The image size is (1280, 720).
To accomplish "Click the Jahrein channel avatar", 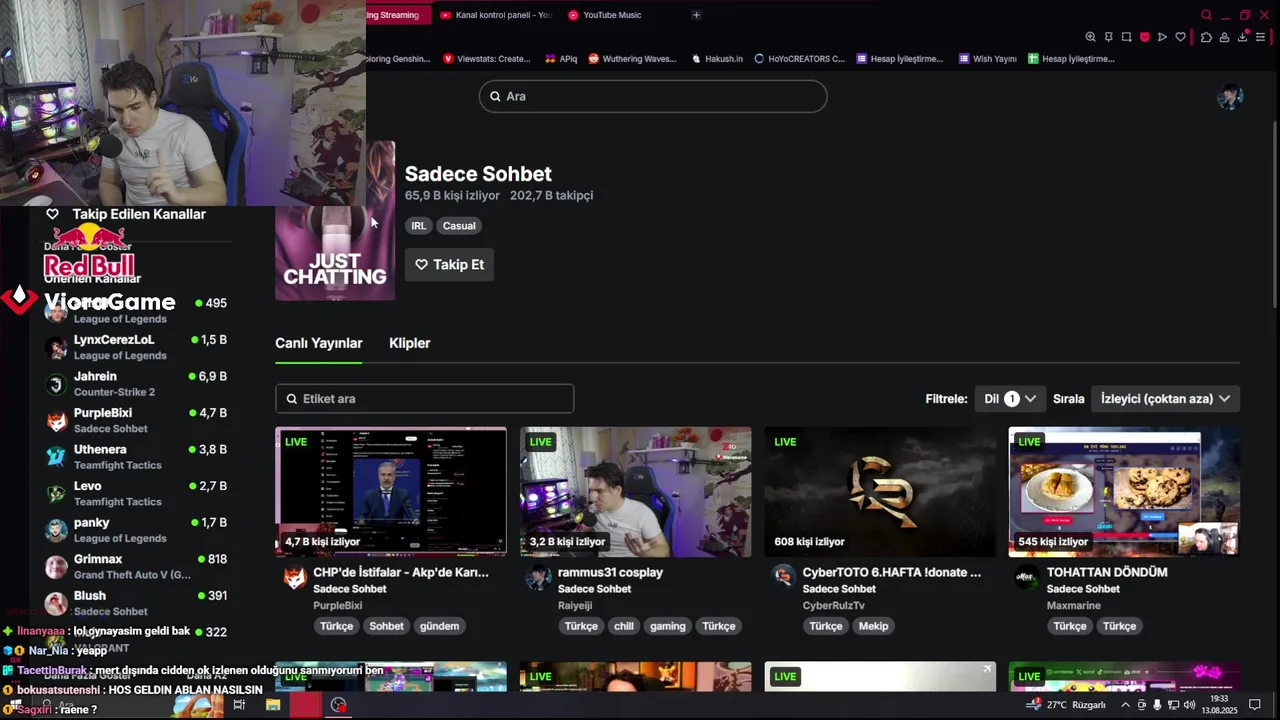I will tap(57, 384).
